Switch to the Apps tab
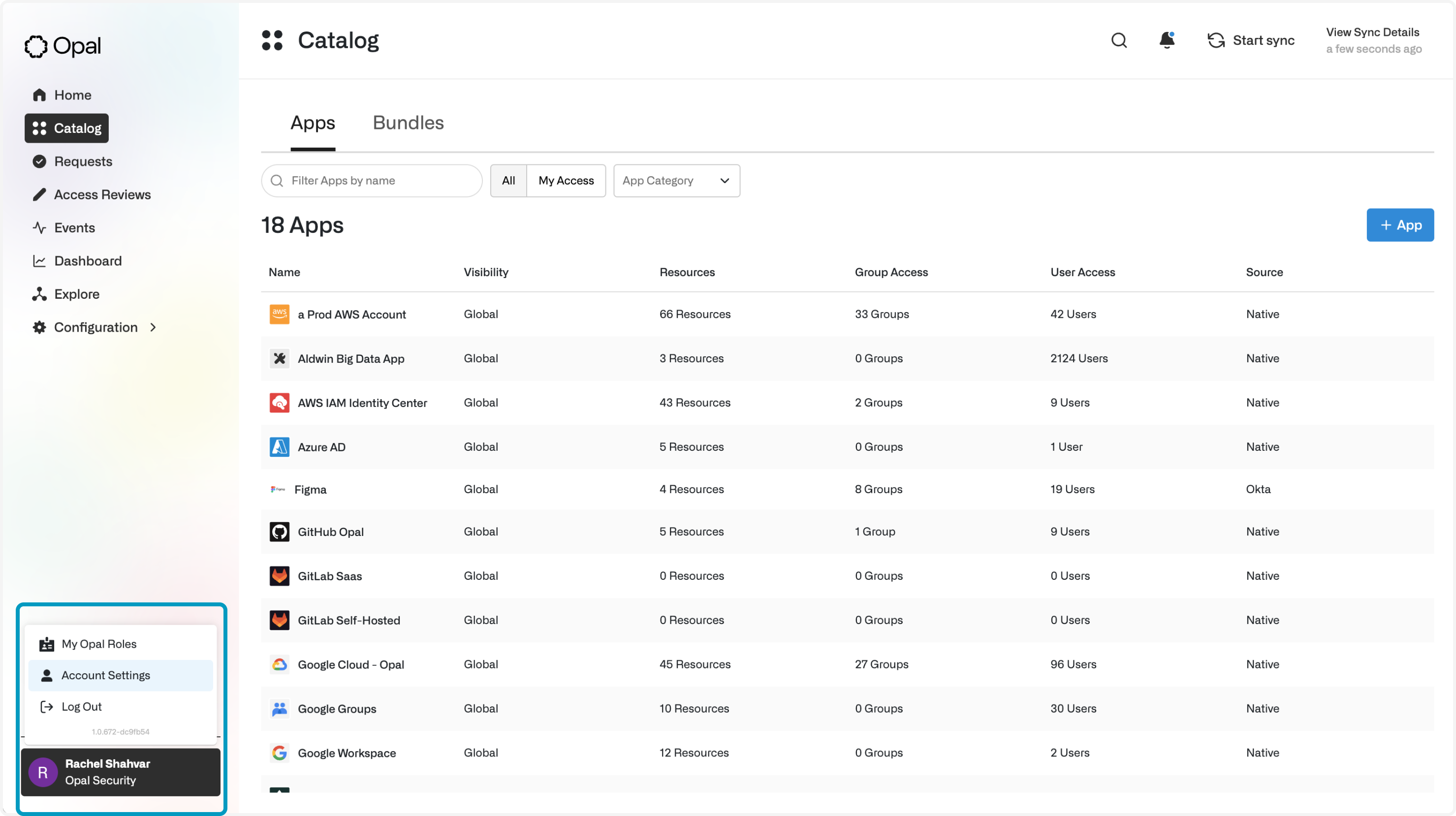 (x=313, y=123)
